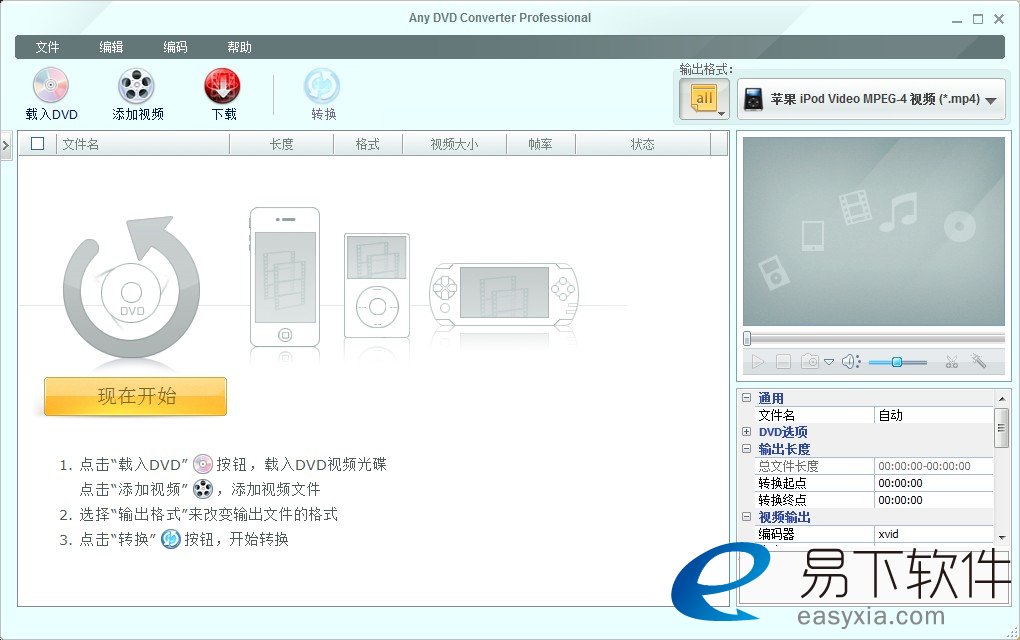Tick the select-all checkbox in file list header

tap(38, 144)
